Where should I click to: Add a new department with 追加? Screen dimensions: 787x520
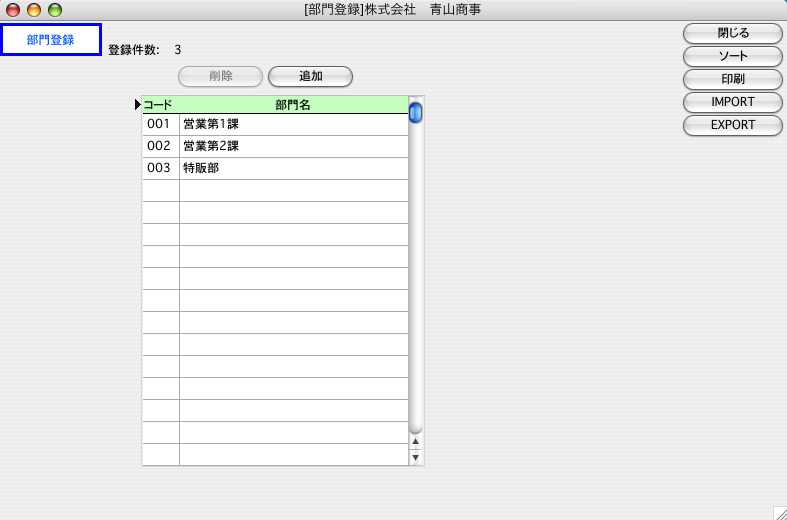[x=310, y=76]
